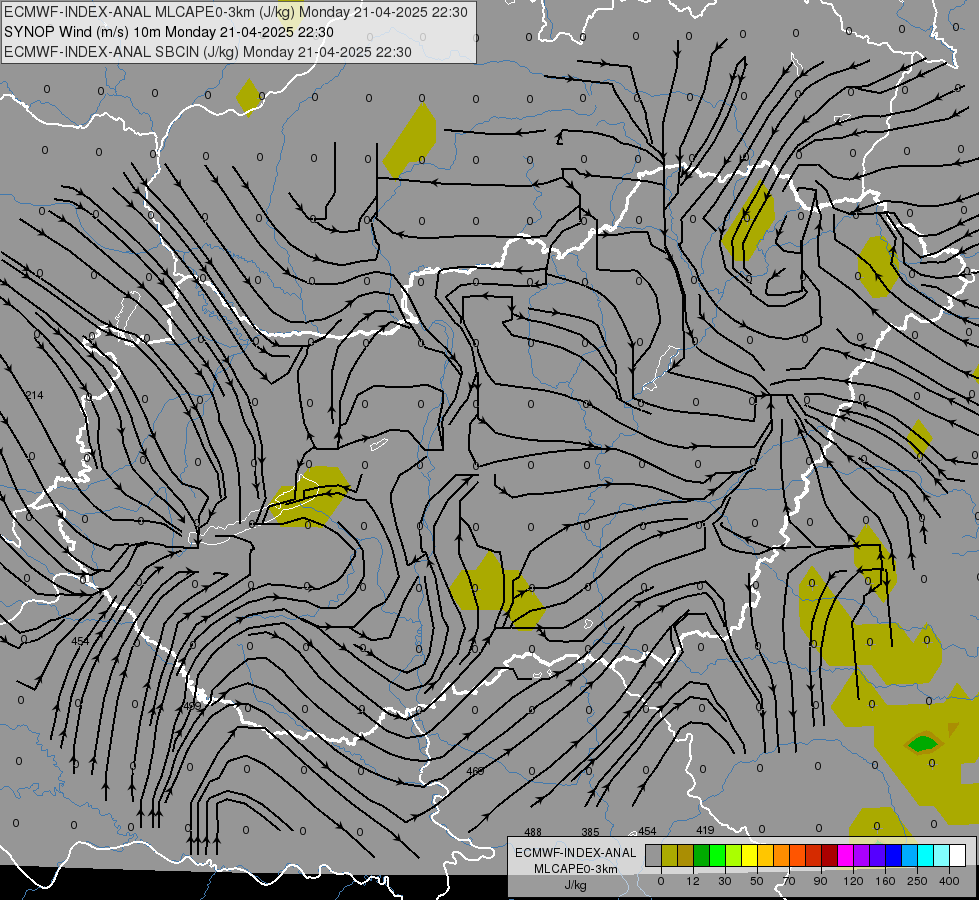Click the legend value label 160
Viewport: 979px width, 900px height.
885,881
